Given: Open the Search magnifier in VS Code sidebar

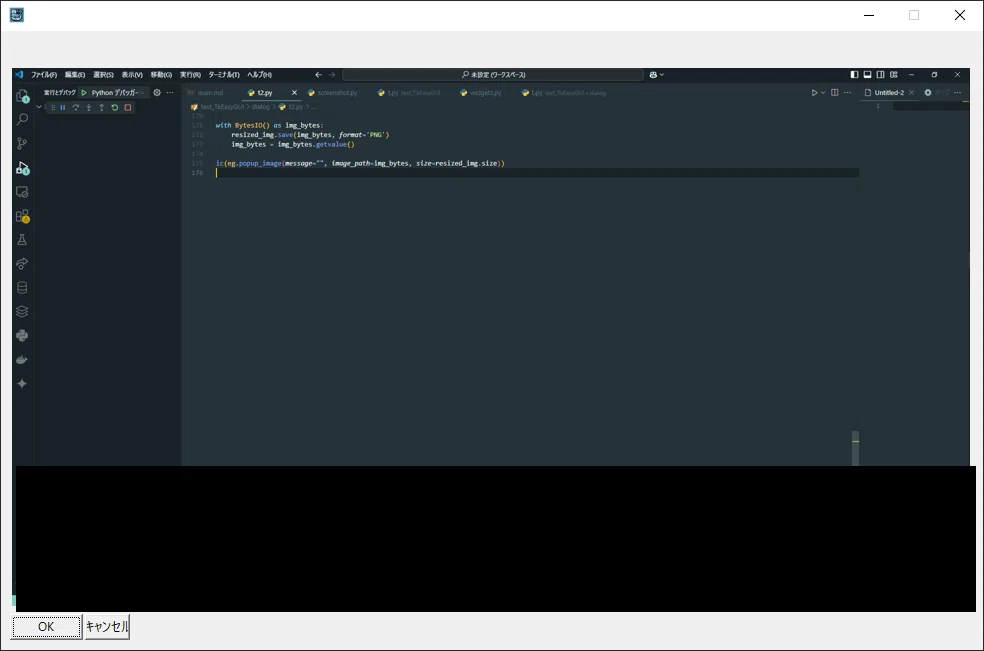Looking at the screenshot, I should tap(22, 119).
